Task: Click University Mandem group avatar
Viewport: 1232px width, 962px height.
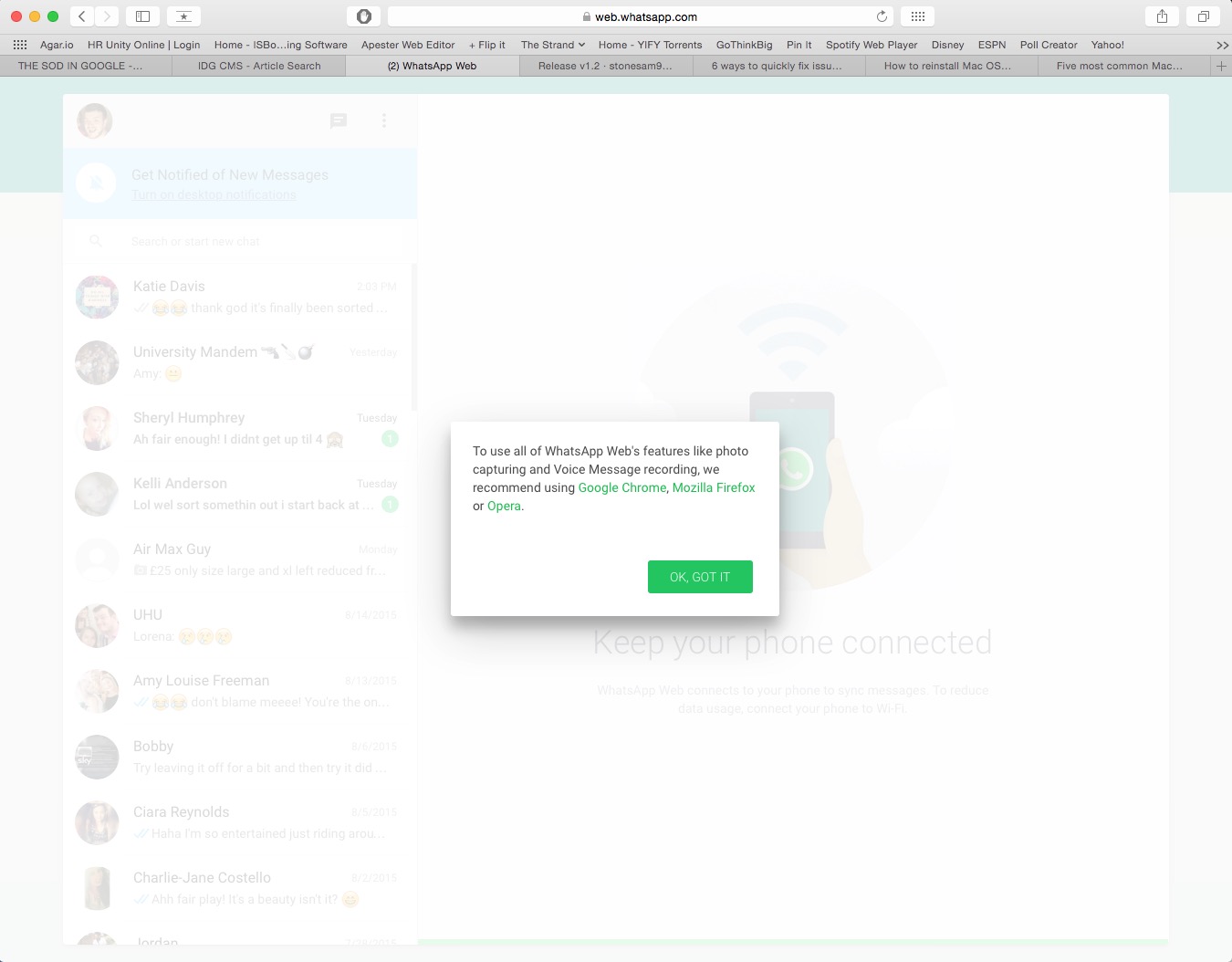Action: [x=97, y=363]
